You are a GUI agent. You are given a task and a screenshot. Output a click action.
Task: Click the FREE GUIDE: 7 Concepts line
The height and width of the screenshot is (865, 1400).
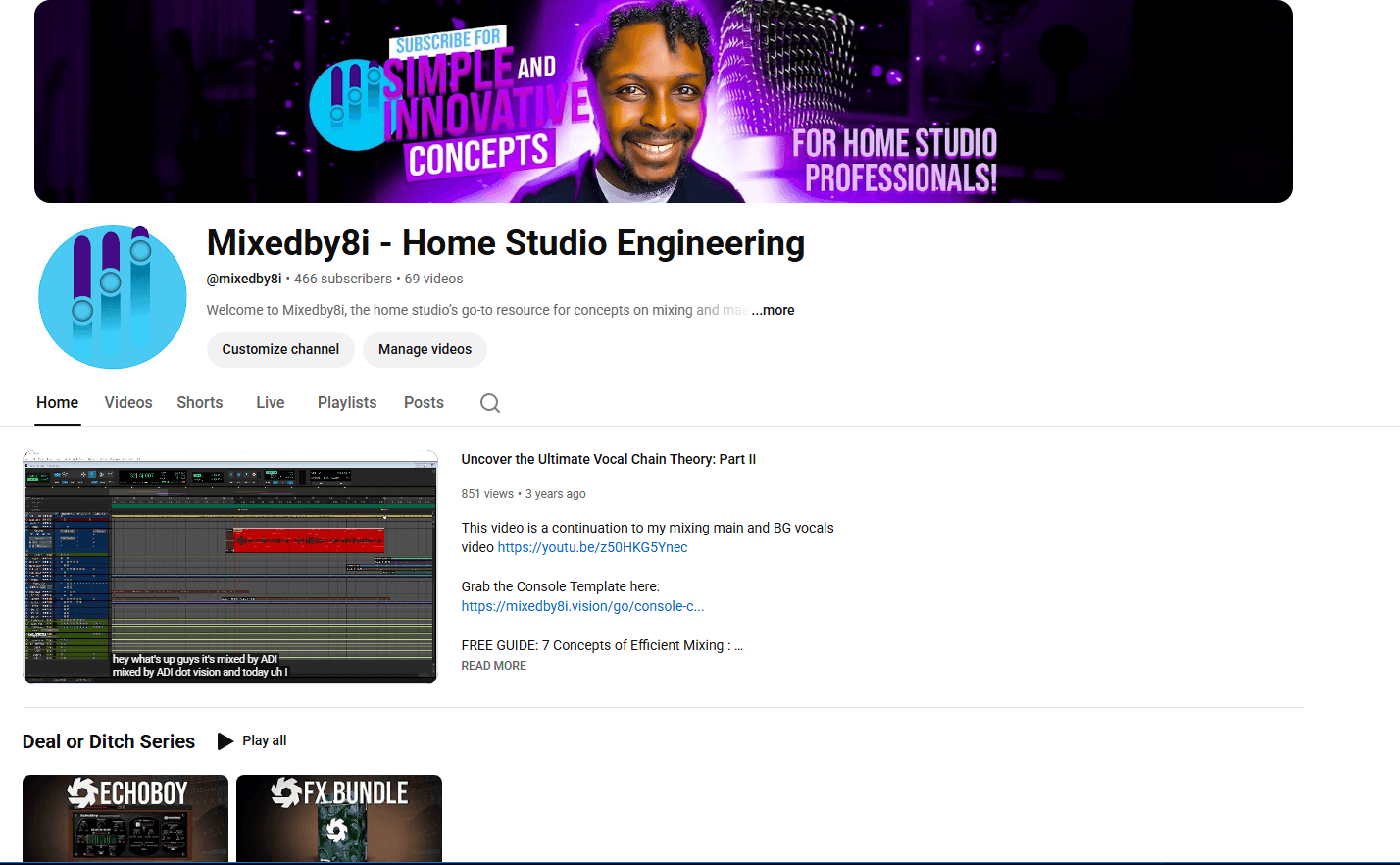click(602, 646)
